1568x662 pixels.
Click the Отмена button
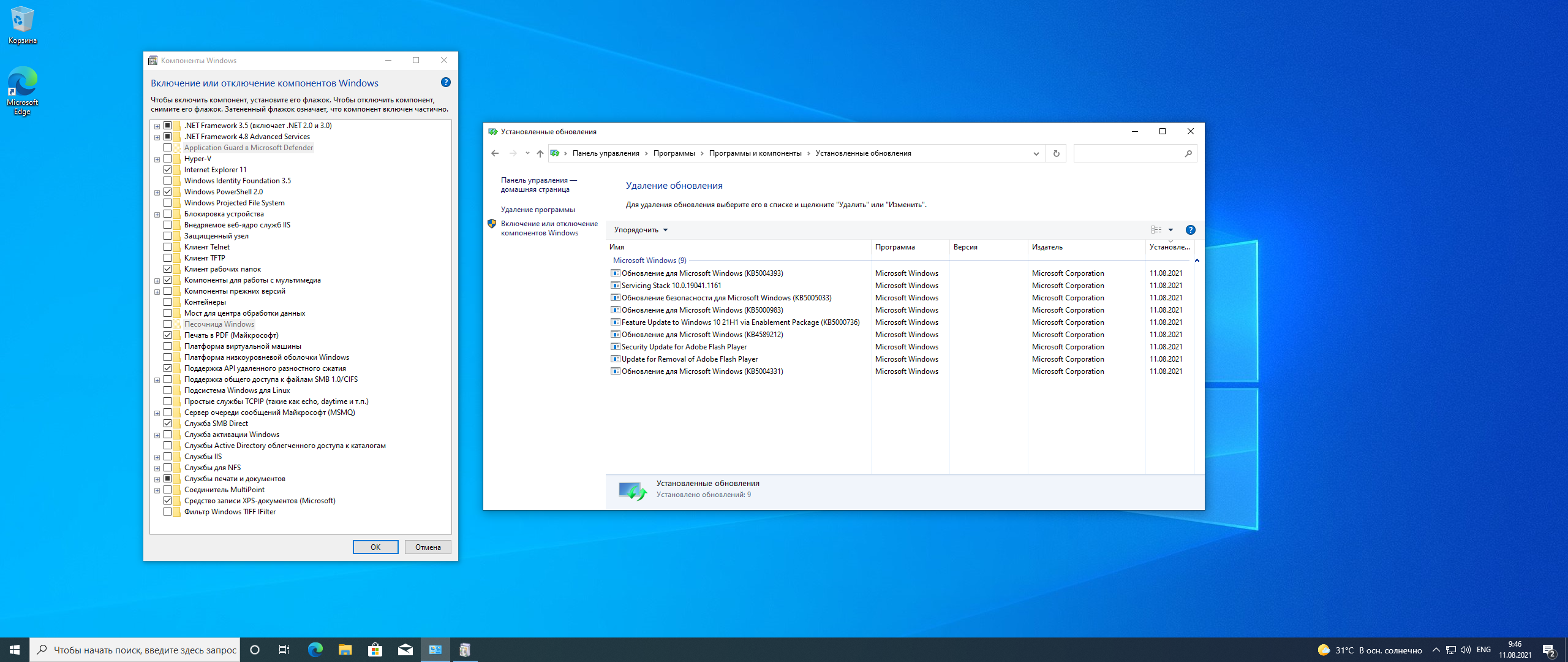pyautogui.click(x=428, y=547)
